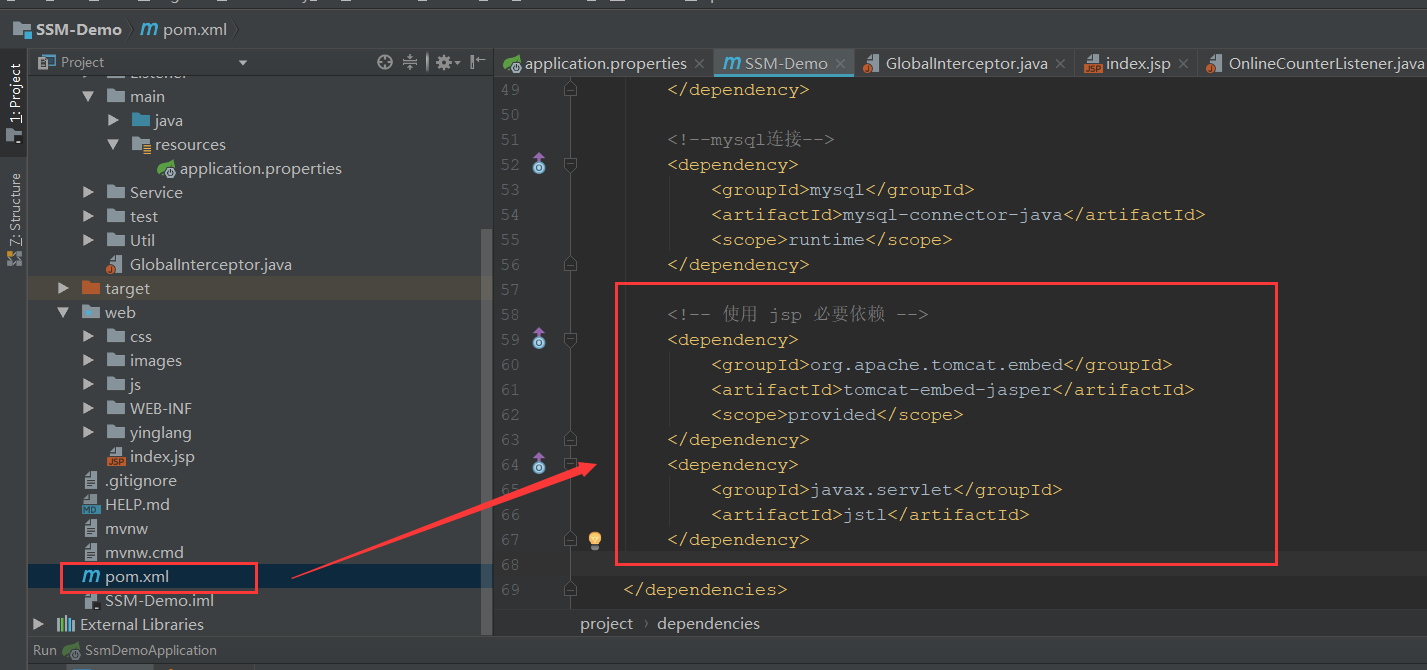Click the gutter override icon on line 59

click(539, 339)
